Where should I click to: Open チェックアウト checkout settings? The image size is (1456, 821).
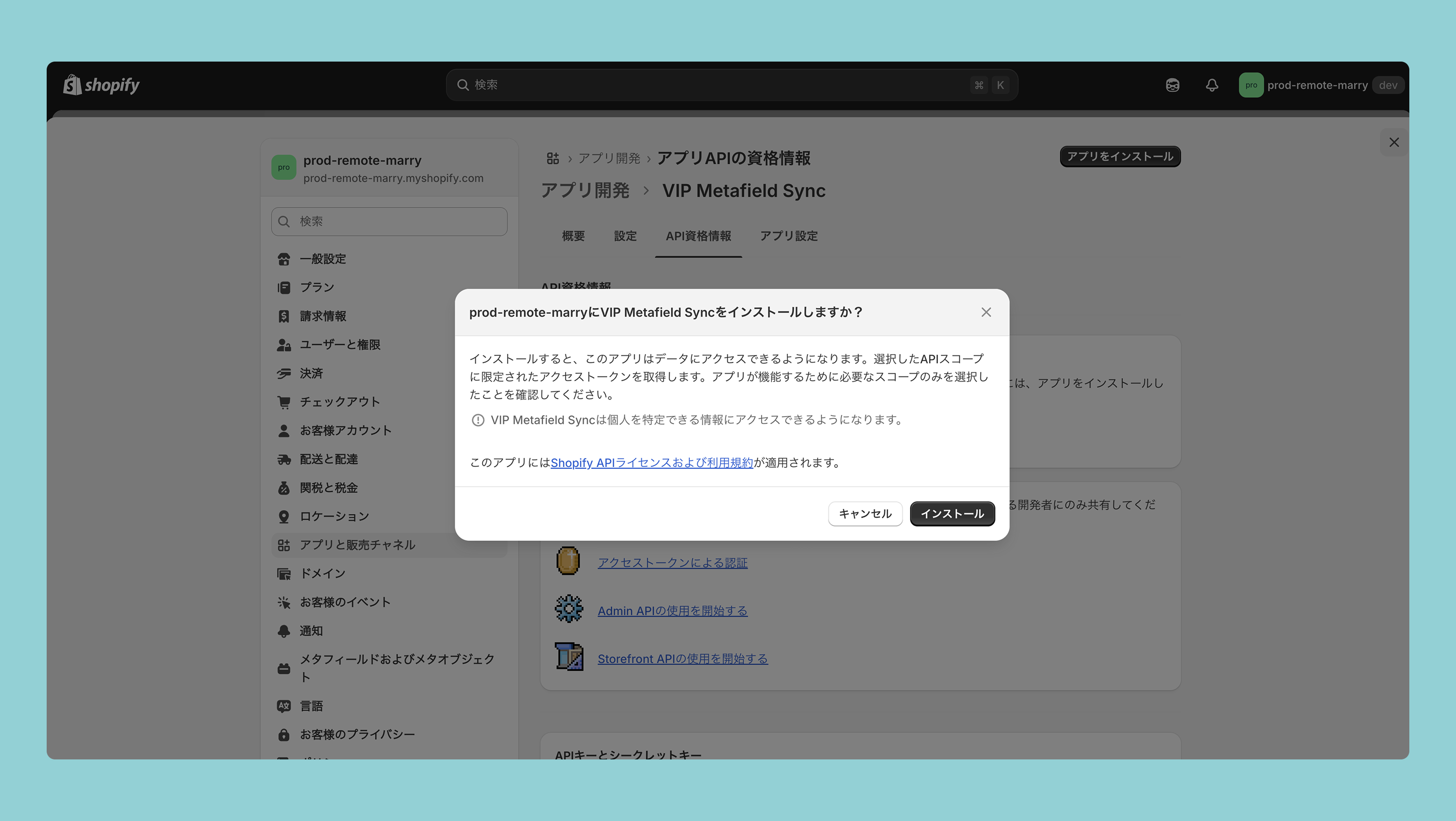point(339,402)
